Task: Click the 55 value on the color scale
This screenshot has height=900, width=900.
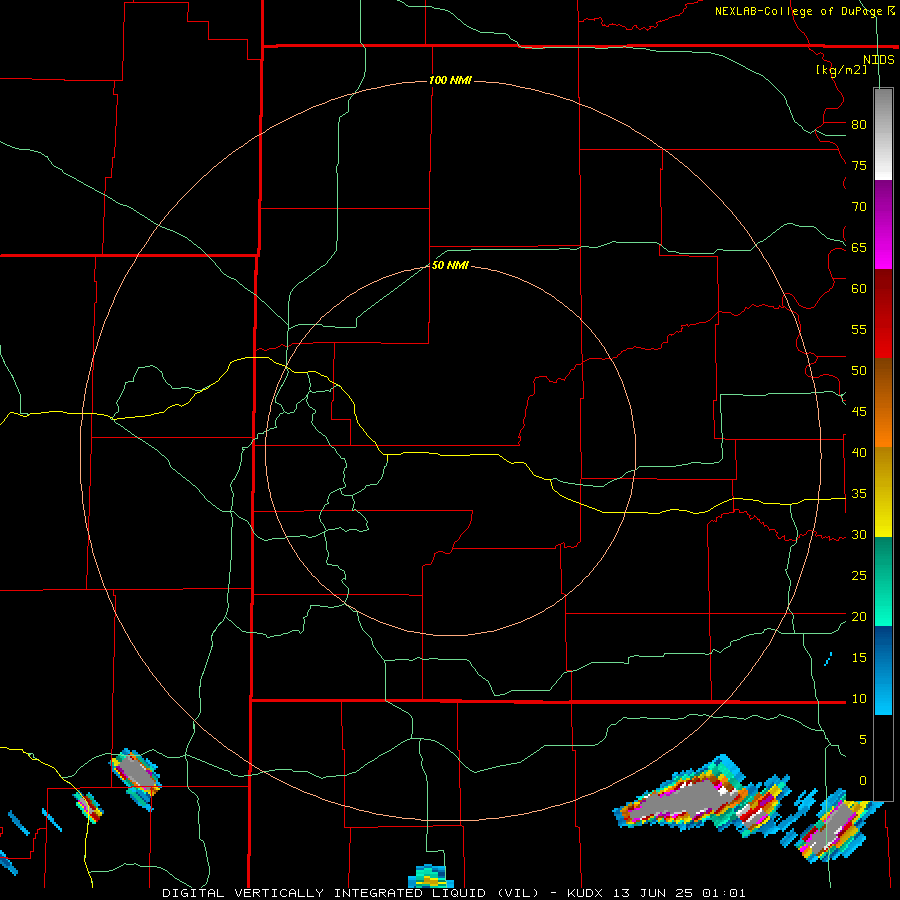Action: (x=859, y=329)
